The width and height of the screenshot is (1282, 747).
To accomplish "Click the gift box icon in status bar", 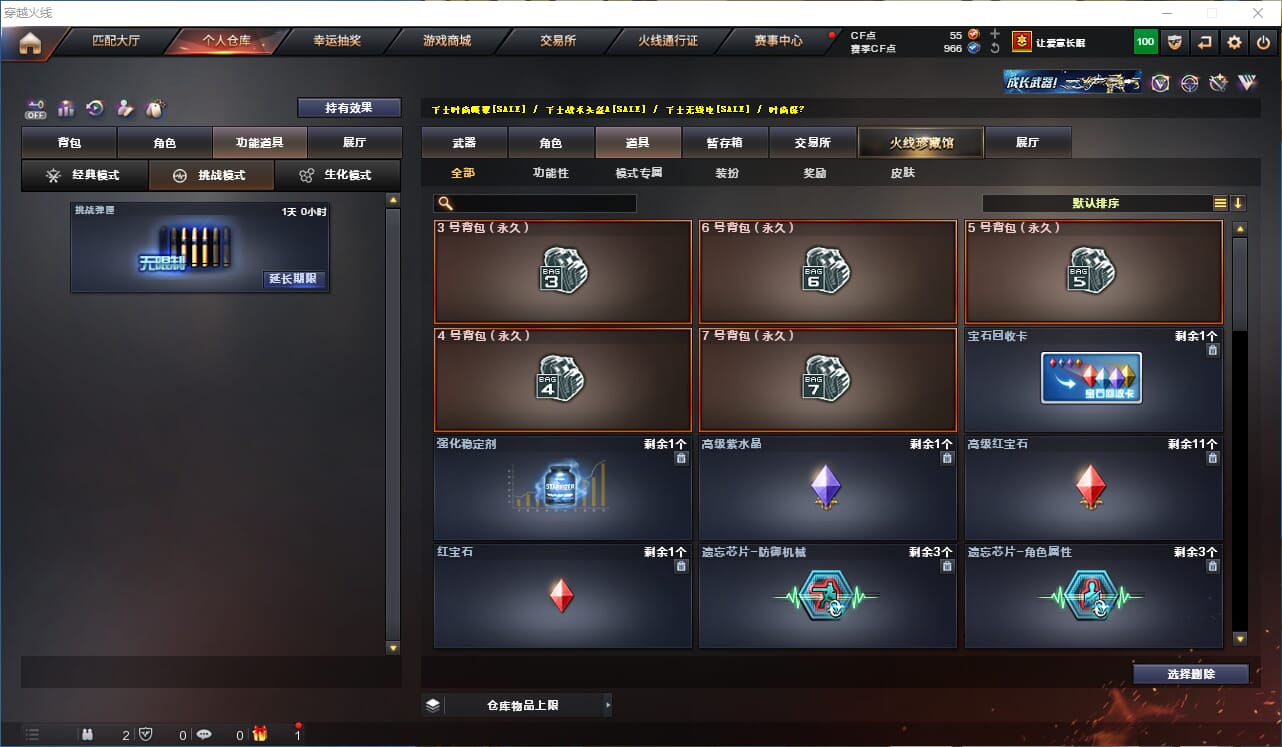I will pos(260,734).
